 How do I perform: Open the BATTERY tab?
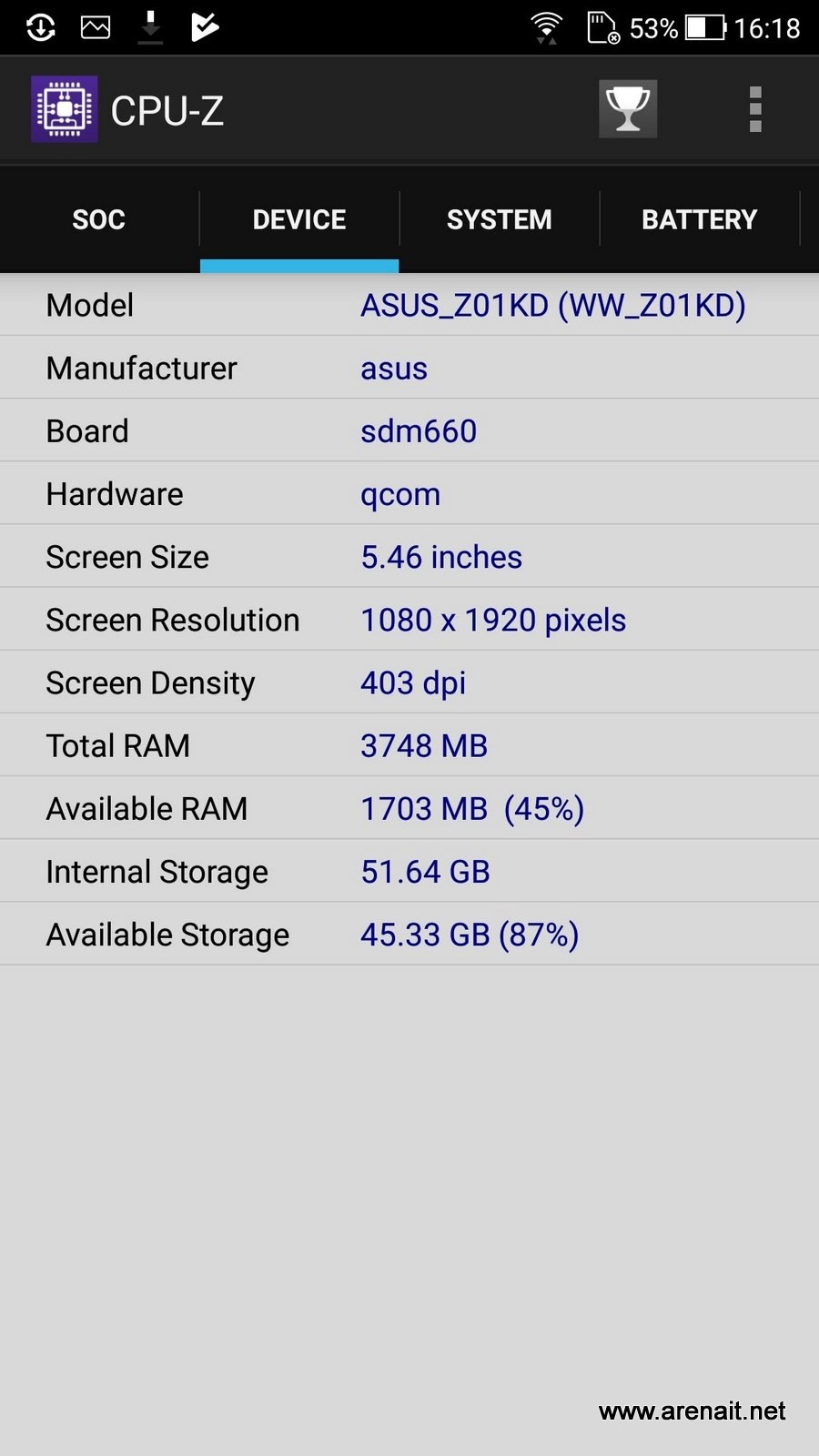click(700, 219)
